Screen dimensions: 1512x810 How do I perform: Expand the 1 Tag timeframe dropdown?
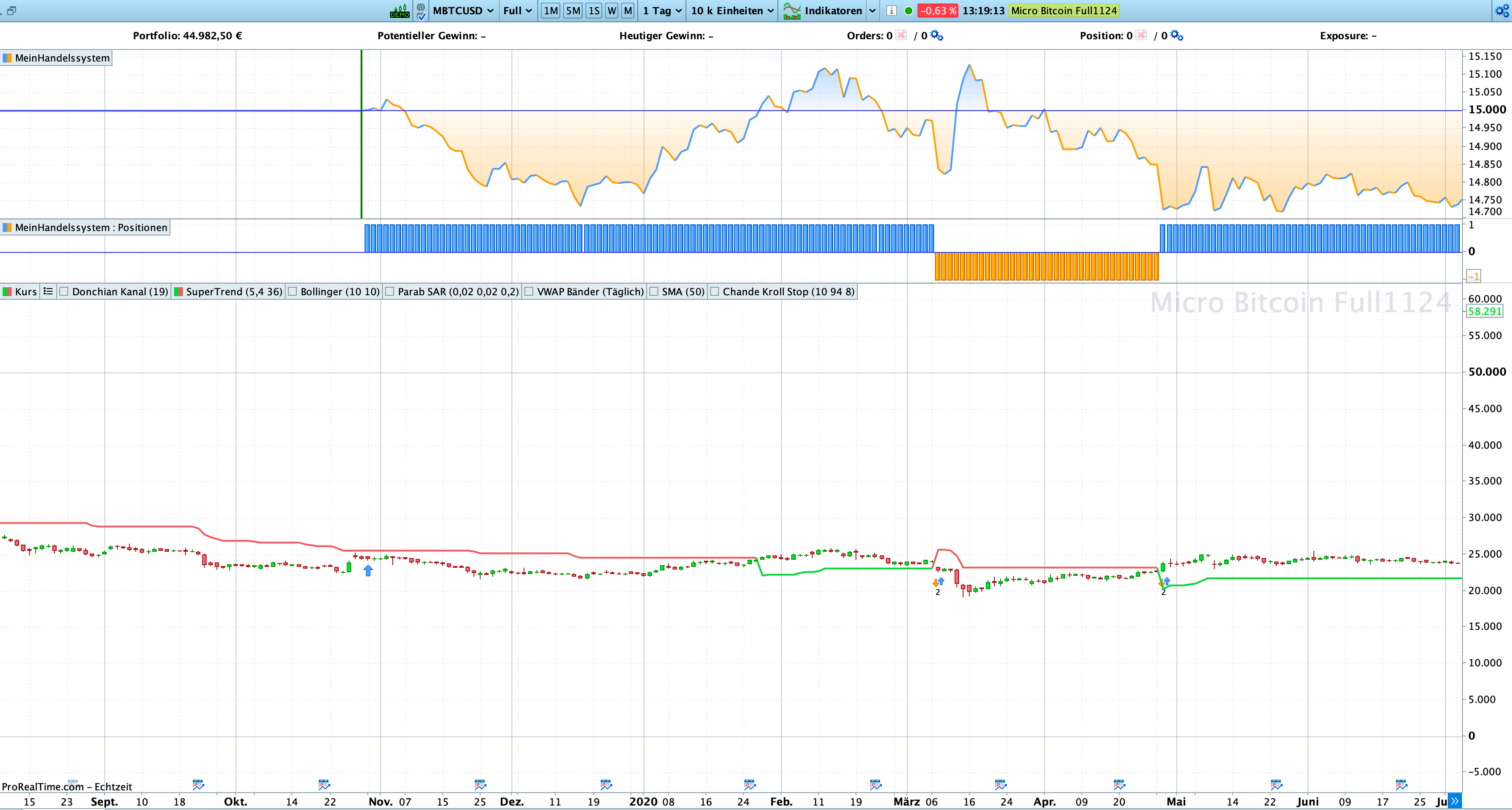(662, 11)
